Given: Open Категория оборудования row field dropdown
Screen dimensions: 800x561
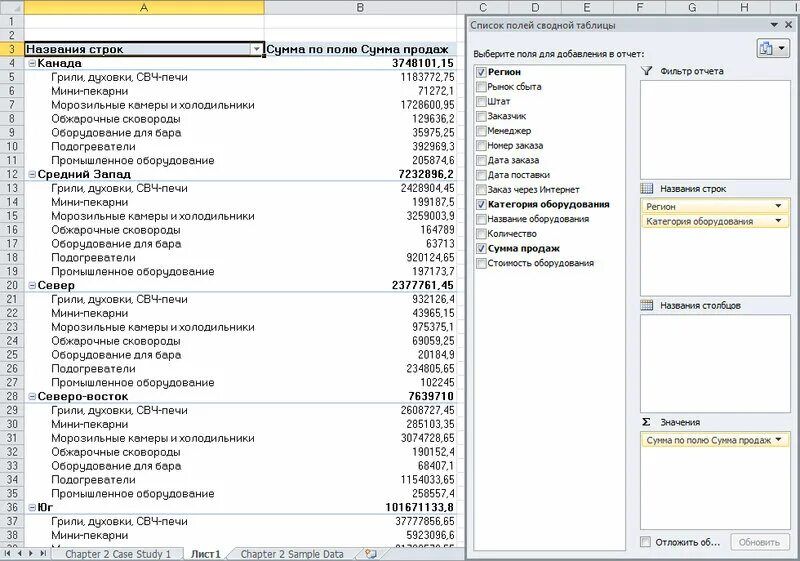Looking at the screenshot, I should coord(778,221).
